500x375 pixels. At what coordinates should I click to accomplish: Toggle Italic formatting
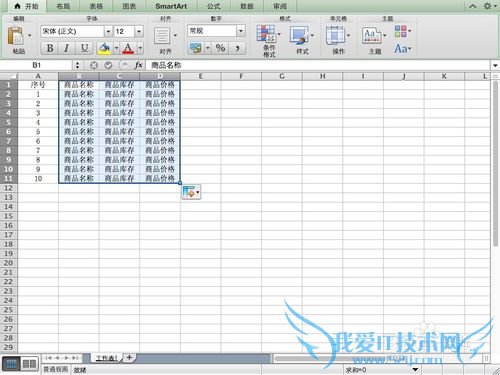click(67, 48)
